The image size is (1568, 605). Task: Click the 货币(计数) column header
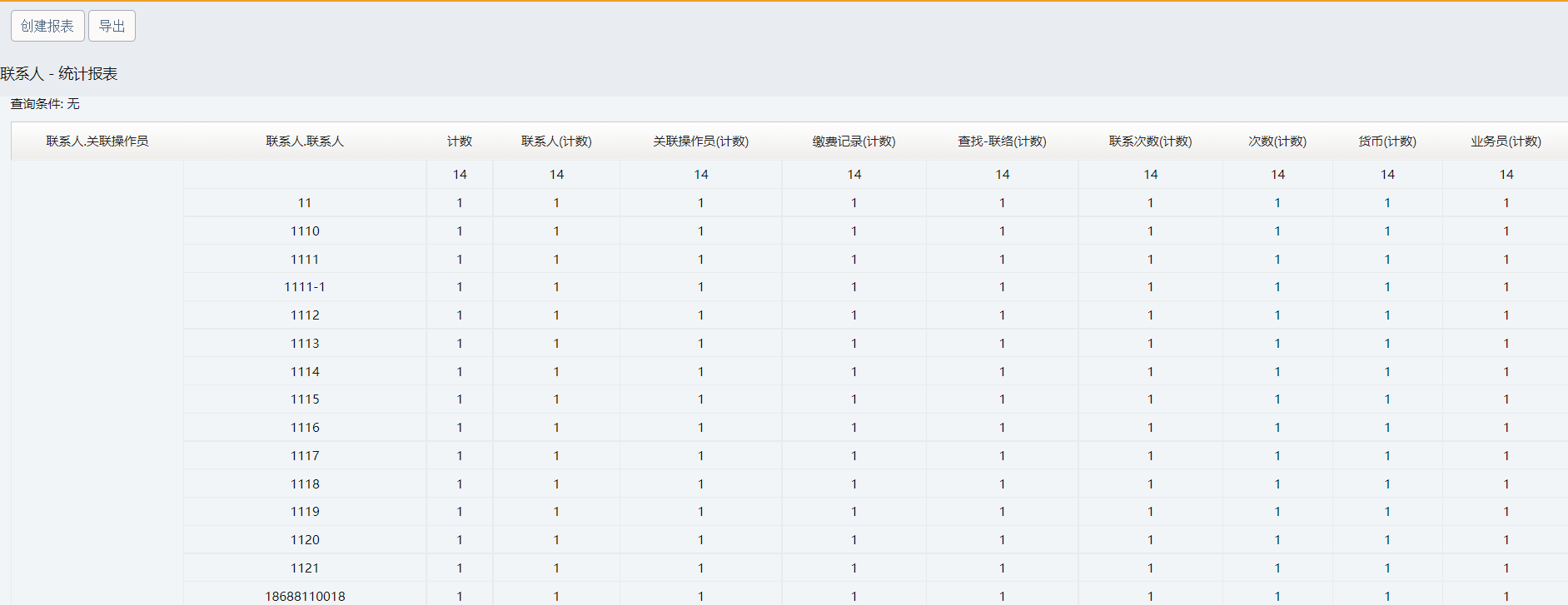pos(1387,141)
